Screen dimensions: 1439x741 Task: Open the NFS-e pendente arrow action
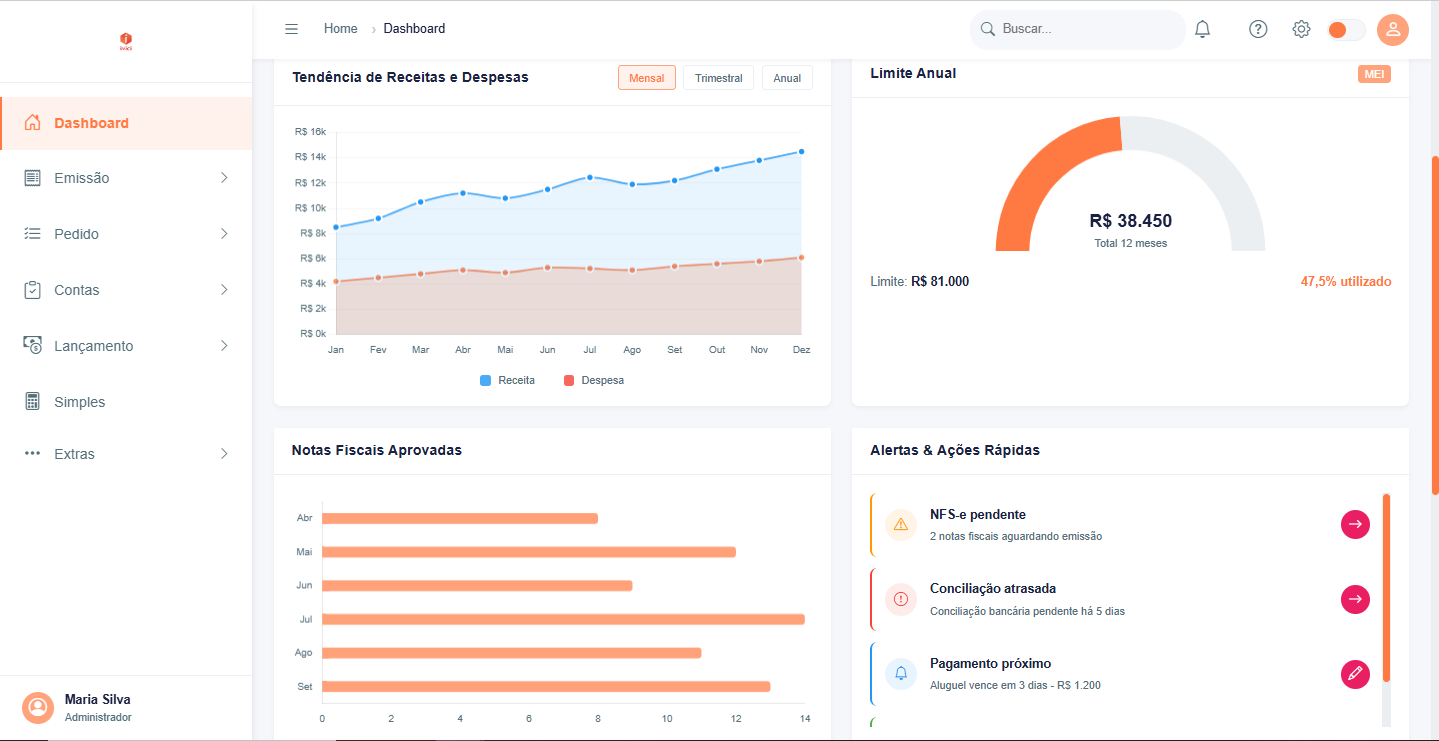point(1355,524)
